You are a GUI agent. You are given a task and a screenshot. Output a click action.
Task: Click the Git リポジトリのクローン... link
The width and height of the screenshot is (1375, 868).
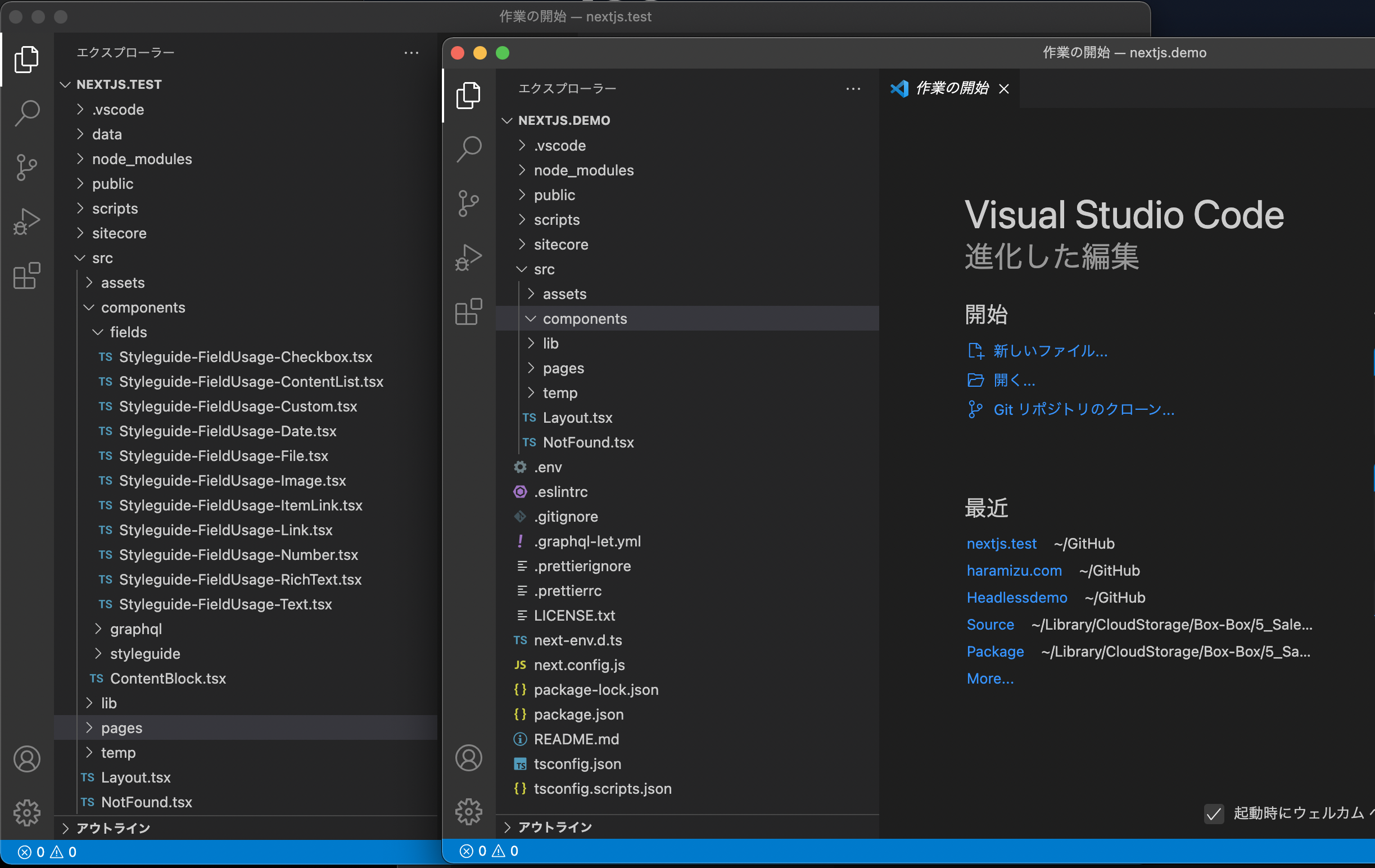pyautogui.click(x=1084, y=409)
